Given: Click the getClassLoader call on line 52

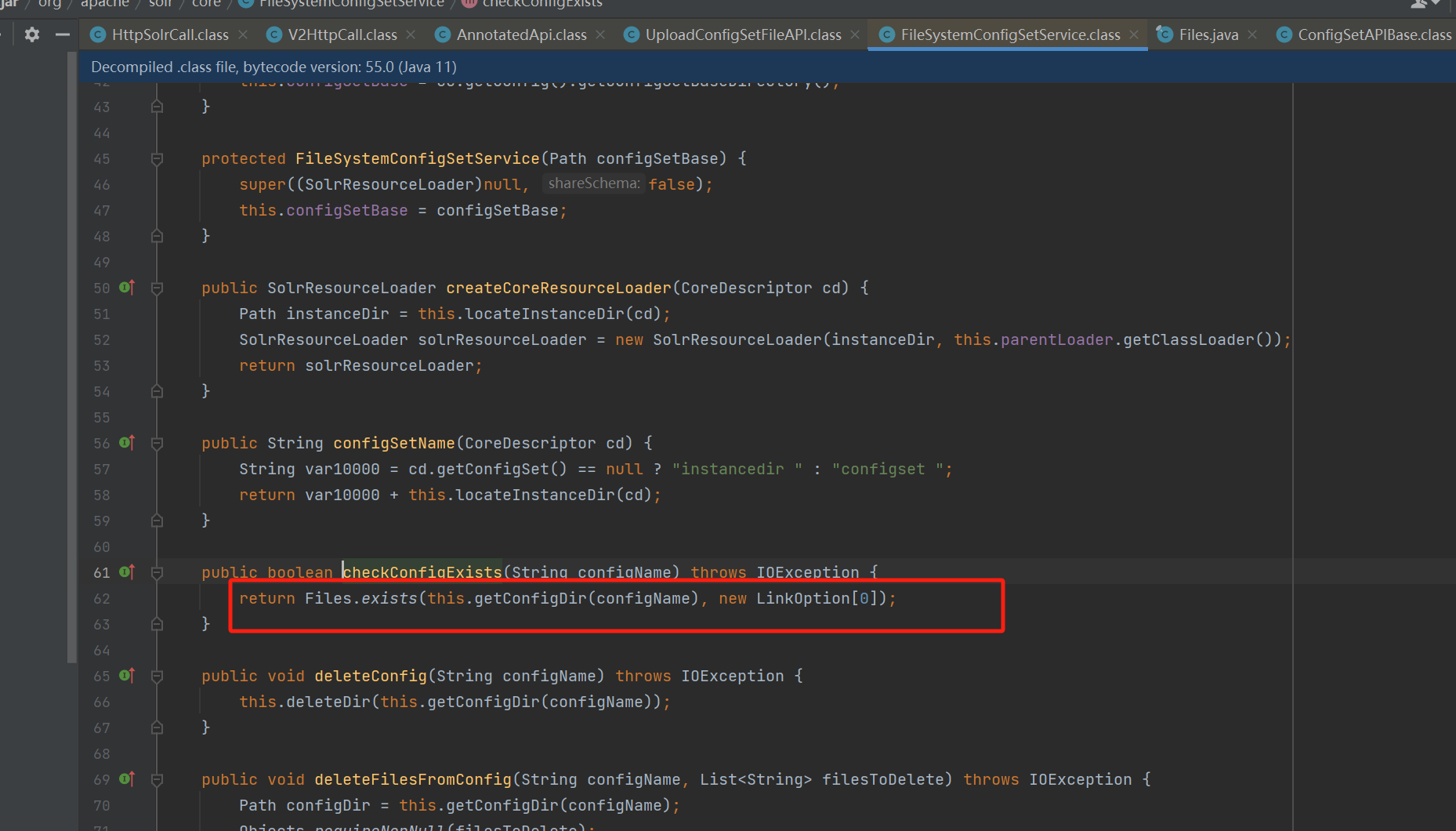Looking at the screenshot, I should 1188,339.
